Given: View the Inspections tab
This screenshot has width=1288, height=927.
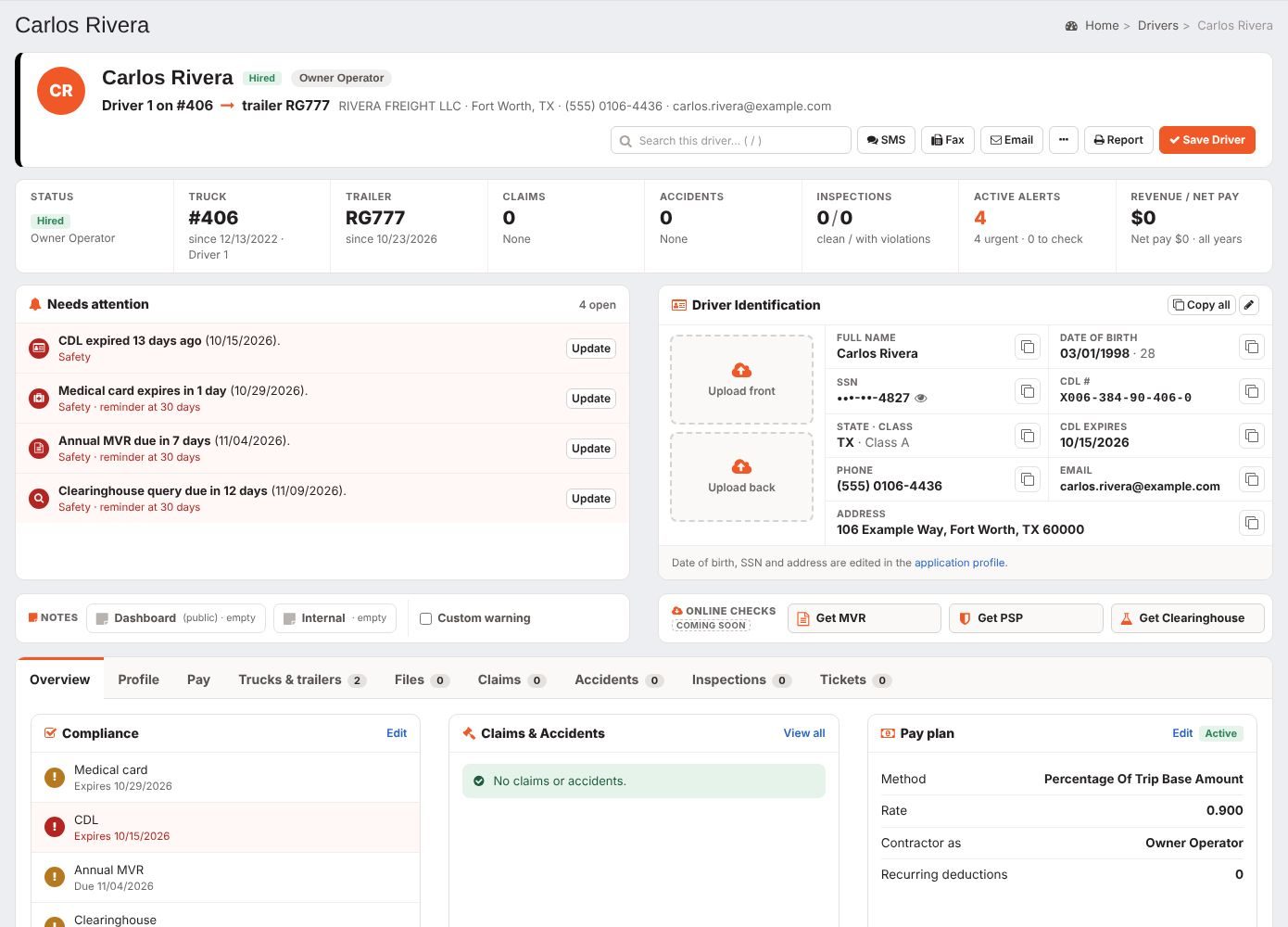Looking at the screenshot, I should [x=740, y=679].
